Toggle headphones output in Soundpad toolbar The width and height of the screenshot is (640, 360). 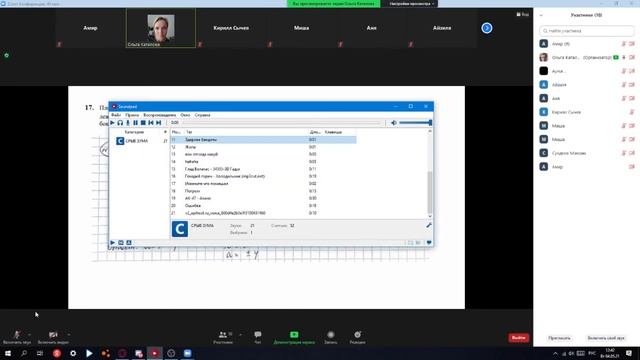point(120,122)
